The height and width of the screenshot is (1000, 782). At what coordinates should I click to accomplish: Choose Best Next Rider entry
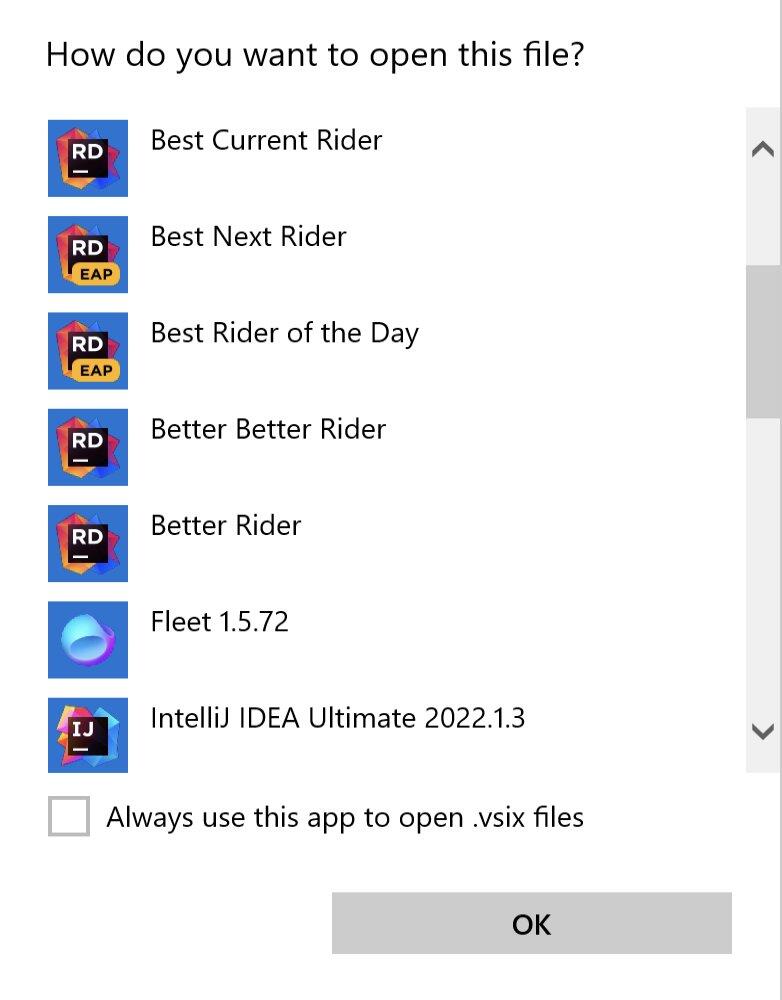248,236
